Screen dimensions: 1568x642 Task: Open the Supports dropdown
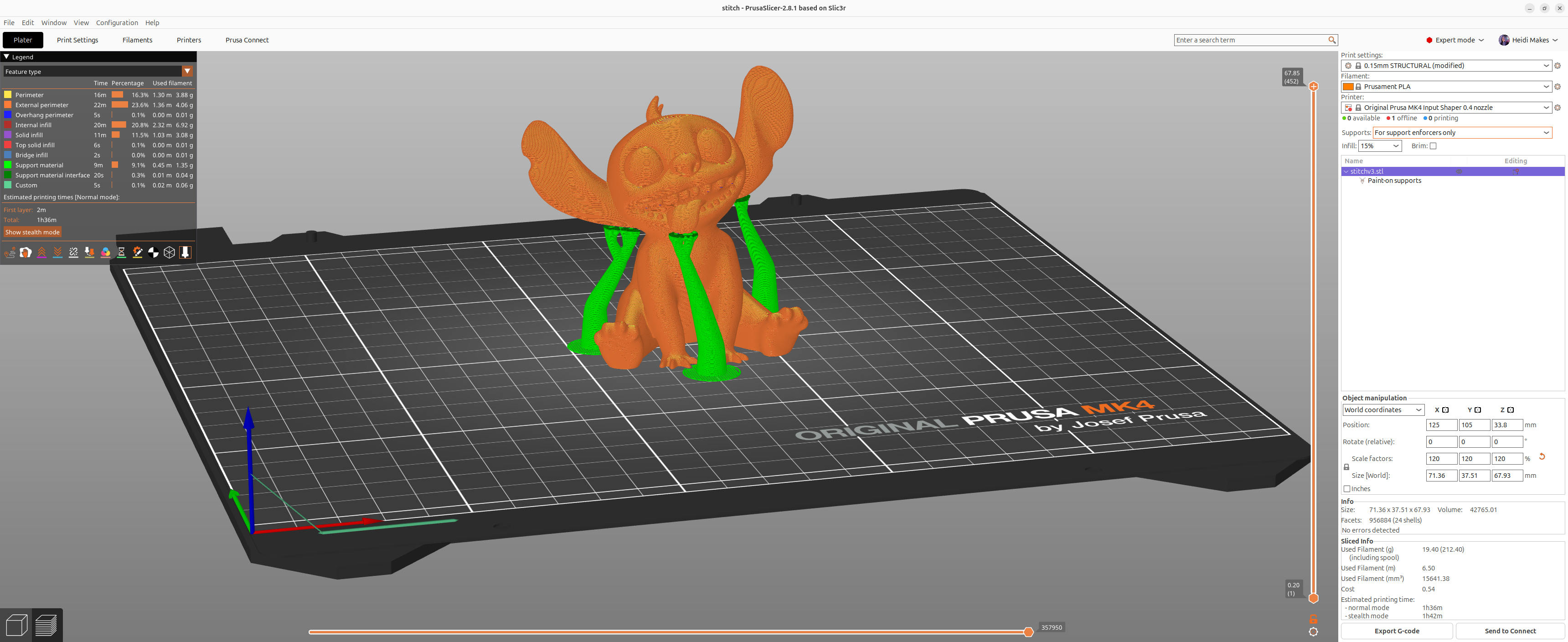click(x=1461, y=133)
